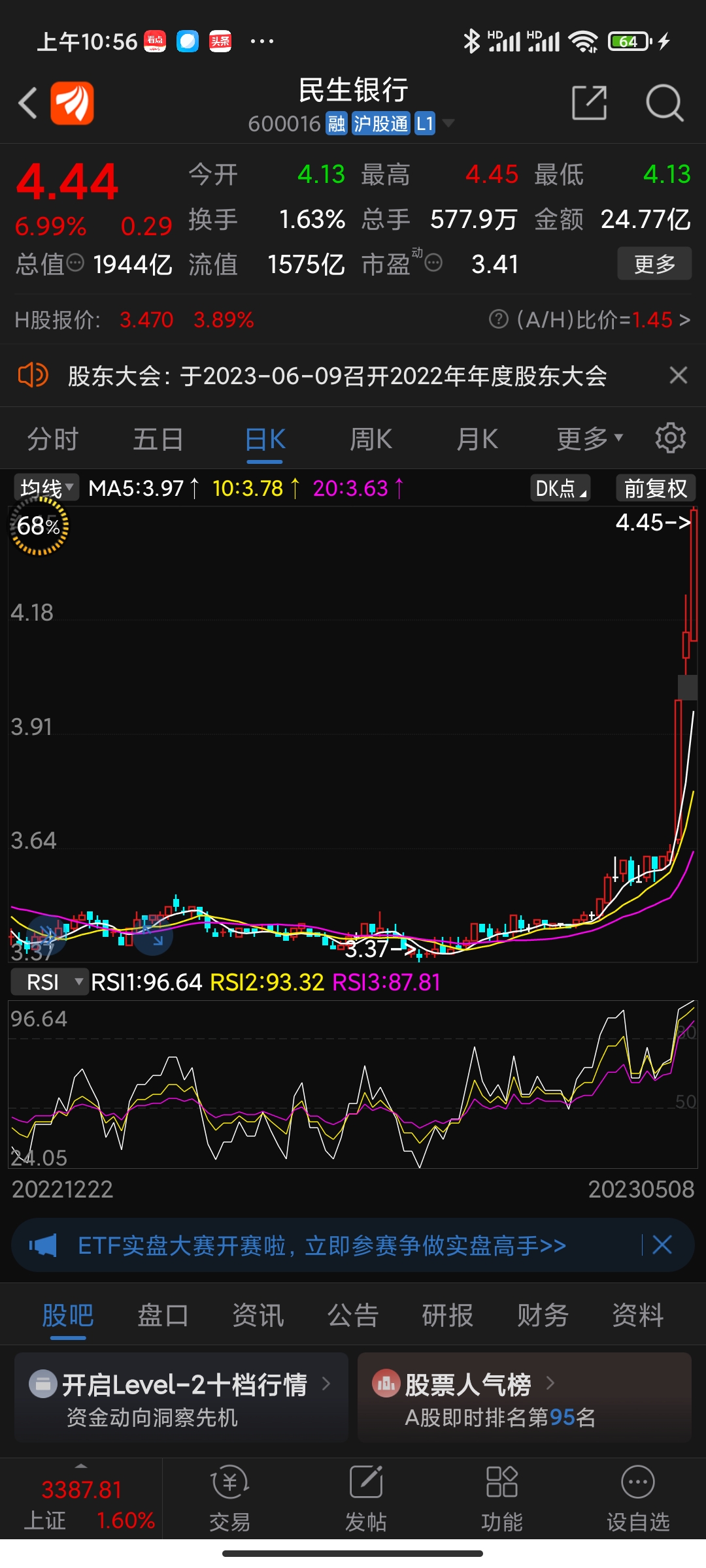Expand stock title dropdown triangle

click(x=448, y=123)
